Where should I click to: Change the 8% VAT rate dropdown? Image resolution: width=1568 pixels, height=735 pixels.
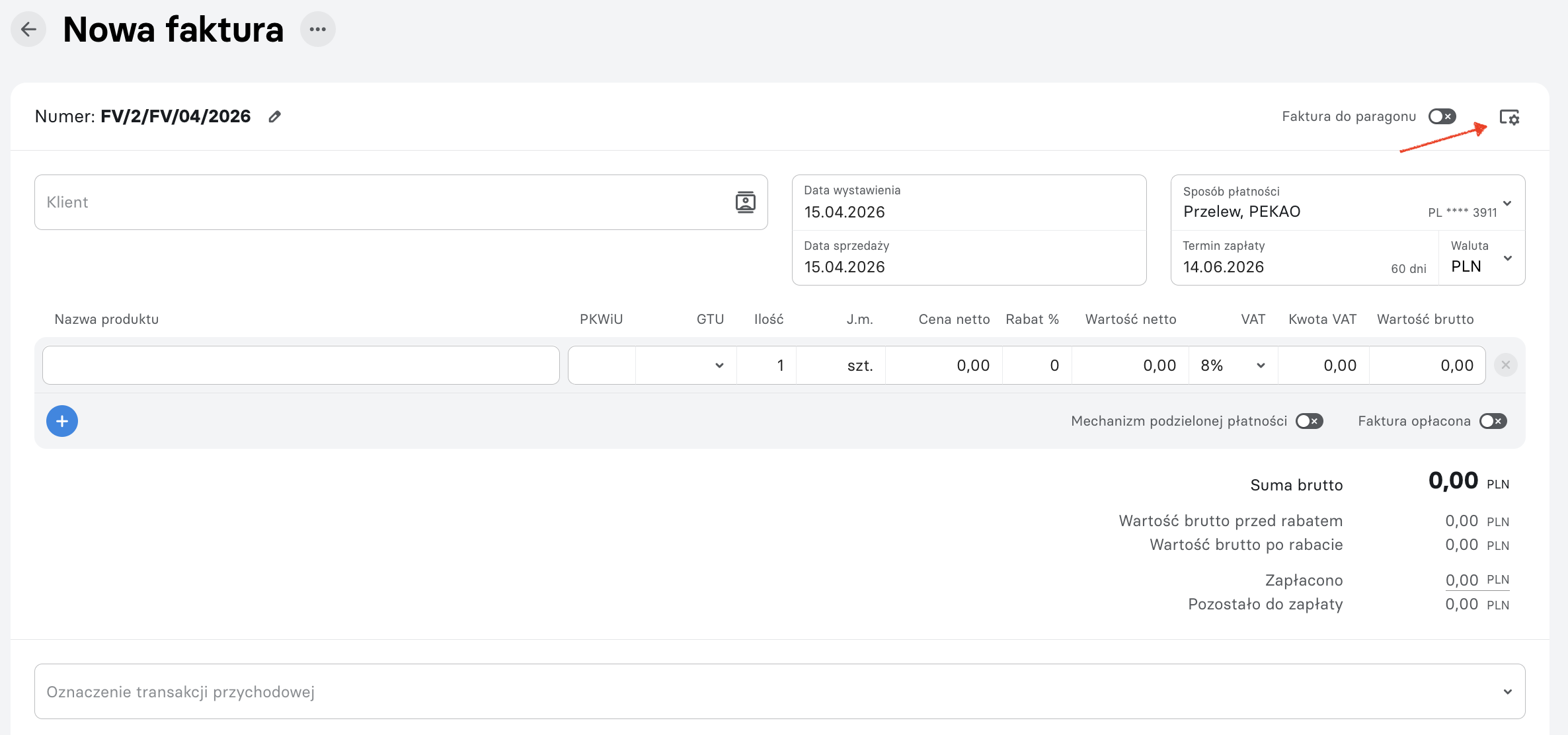tap(1233, 365)
